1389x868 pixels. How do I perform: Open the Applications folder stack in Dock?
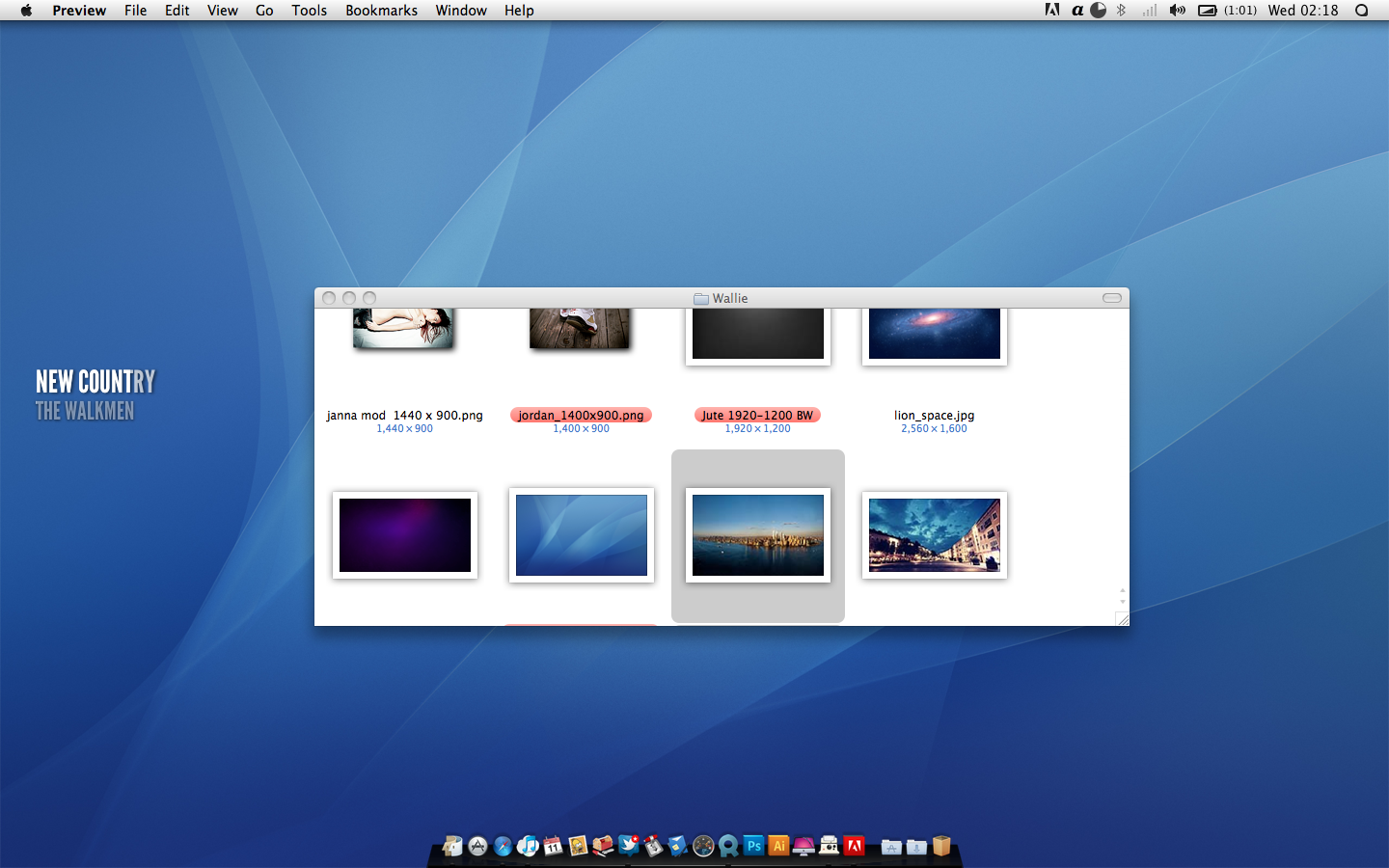pos(891,847)
